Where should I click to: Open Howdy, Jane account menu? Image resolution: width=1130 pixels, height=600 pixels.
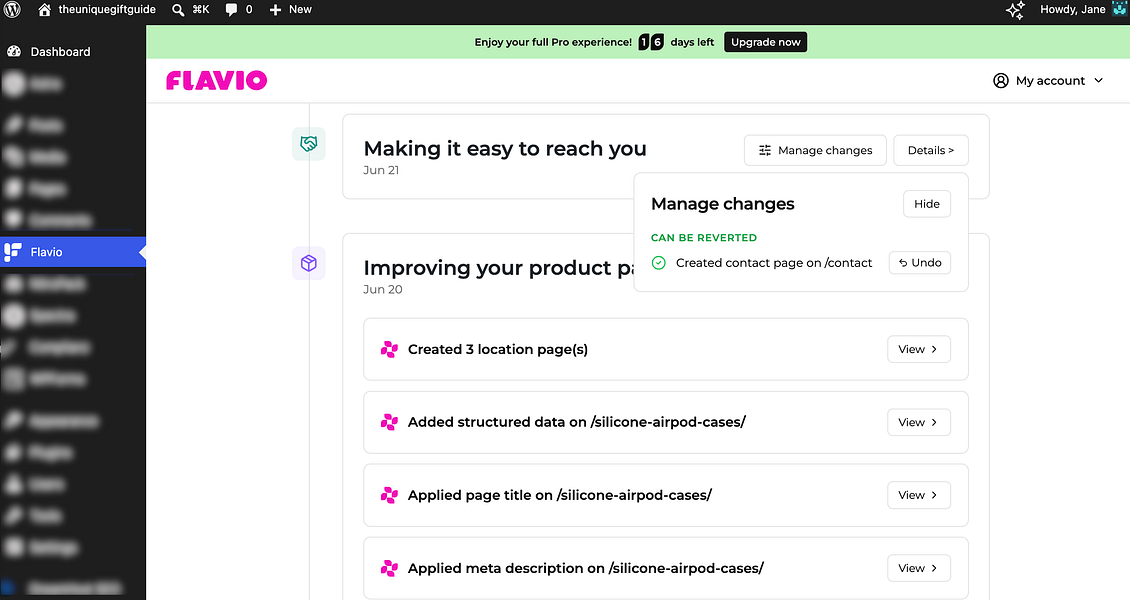click(x=1072, y=9)
